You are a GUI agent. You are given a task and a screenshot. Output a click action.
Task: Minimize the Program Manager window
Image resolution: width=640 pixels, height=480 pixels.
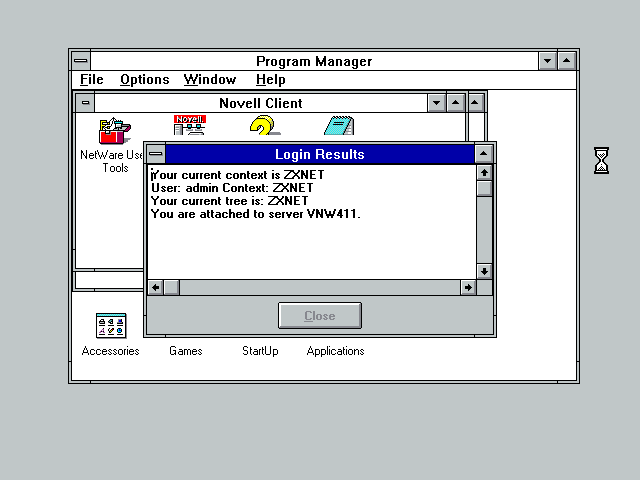[x=547, y=61]
